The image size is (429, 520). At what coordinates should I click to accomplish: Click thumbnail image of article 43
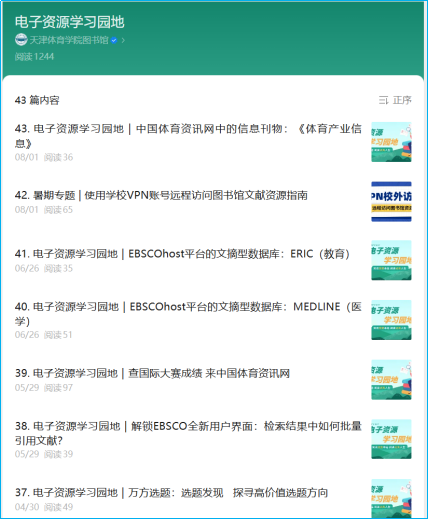pyautogui.click(x=391, y=142)
